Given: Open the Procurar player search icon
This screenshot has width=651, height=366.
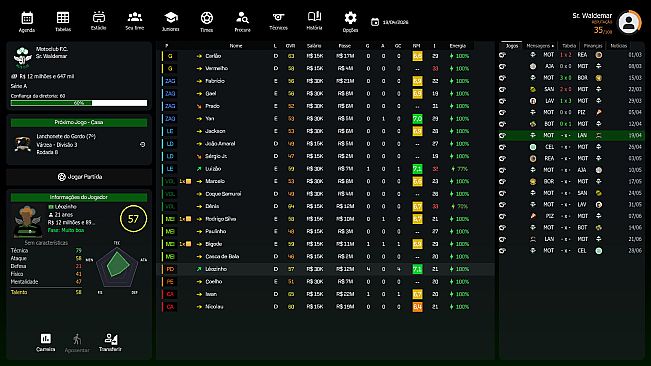Looking at the screenshot, I should coord(242,18).
